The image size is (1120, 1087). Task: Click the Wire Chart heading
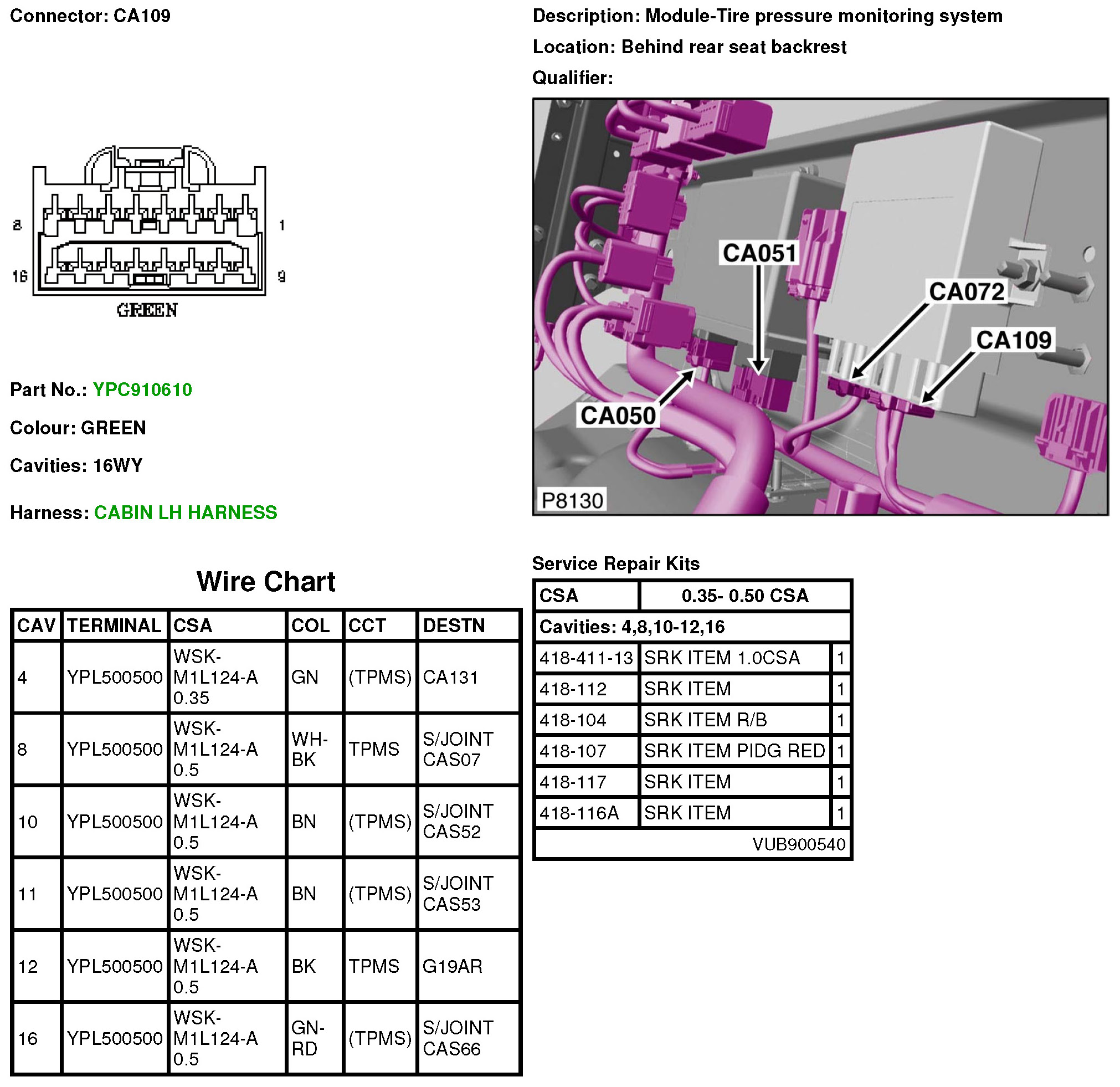coord(266,582)
